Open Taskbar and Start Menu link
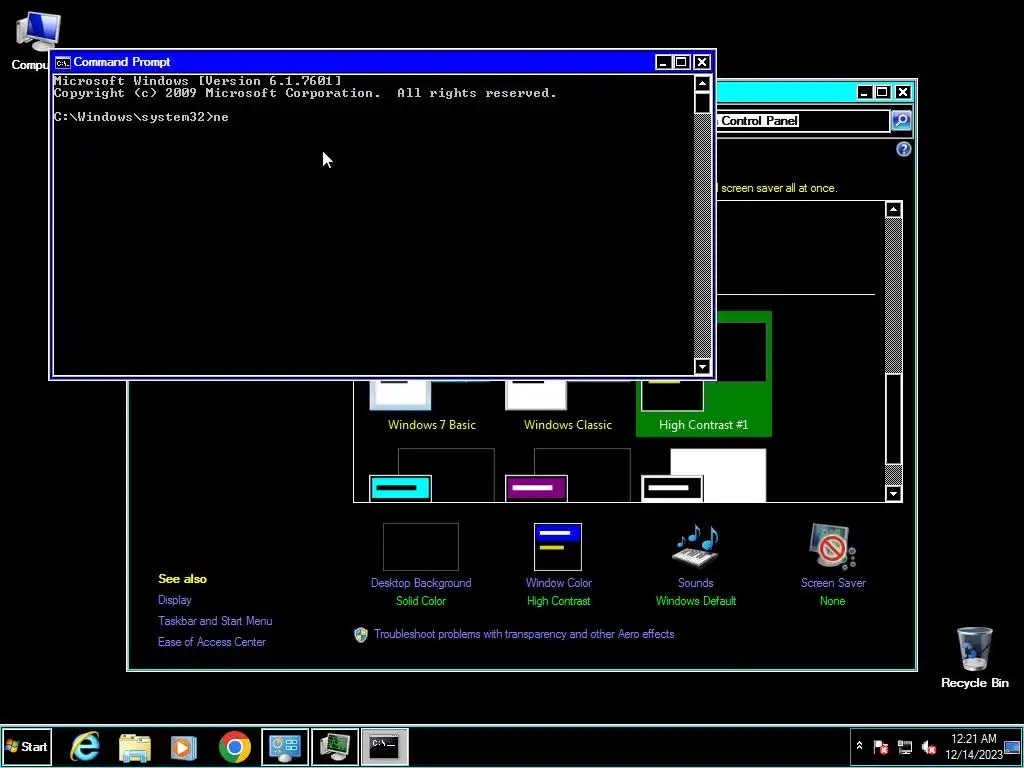 pyautogui.click(x=215, y=621)
